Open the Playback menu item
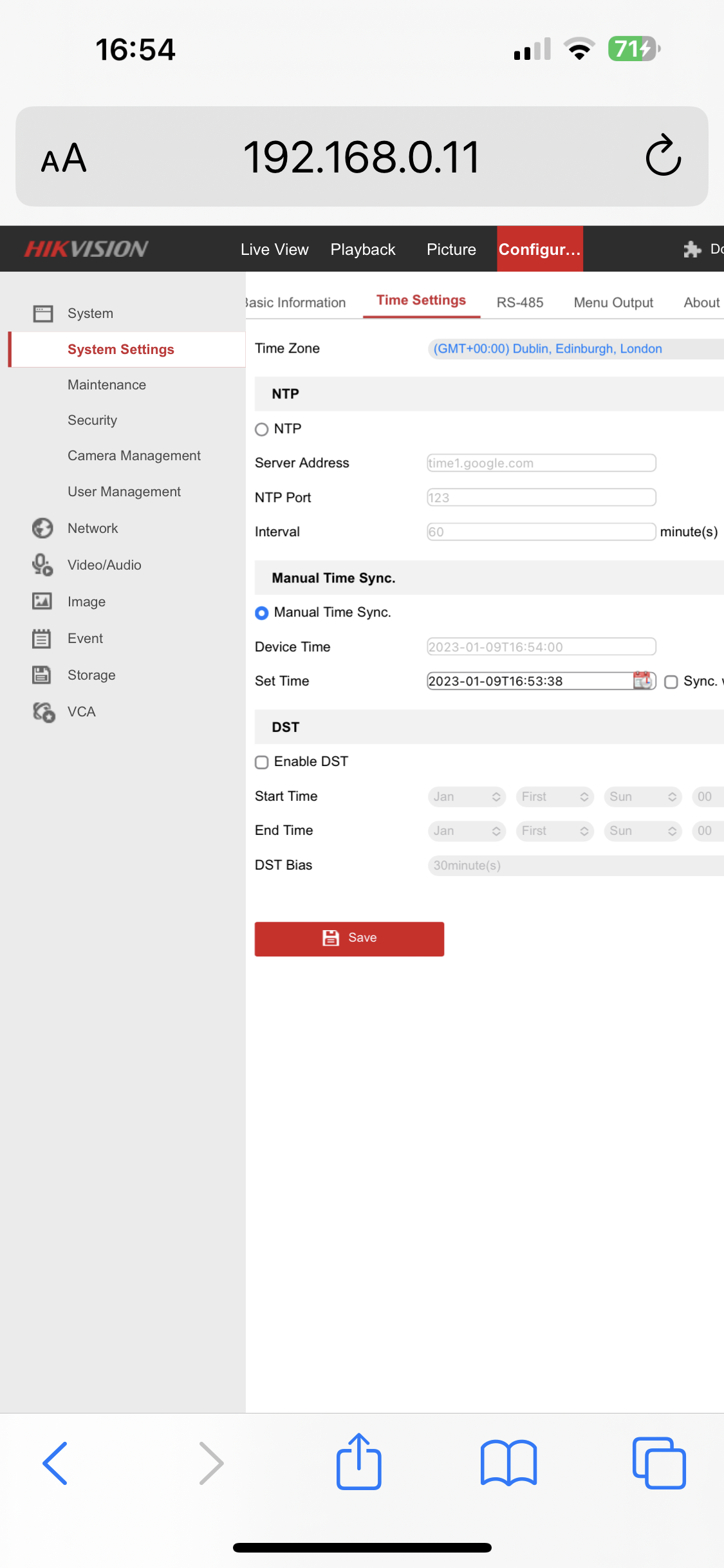Image resolution: width=724 pixels, height=1568 pixels. (362, 250)
